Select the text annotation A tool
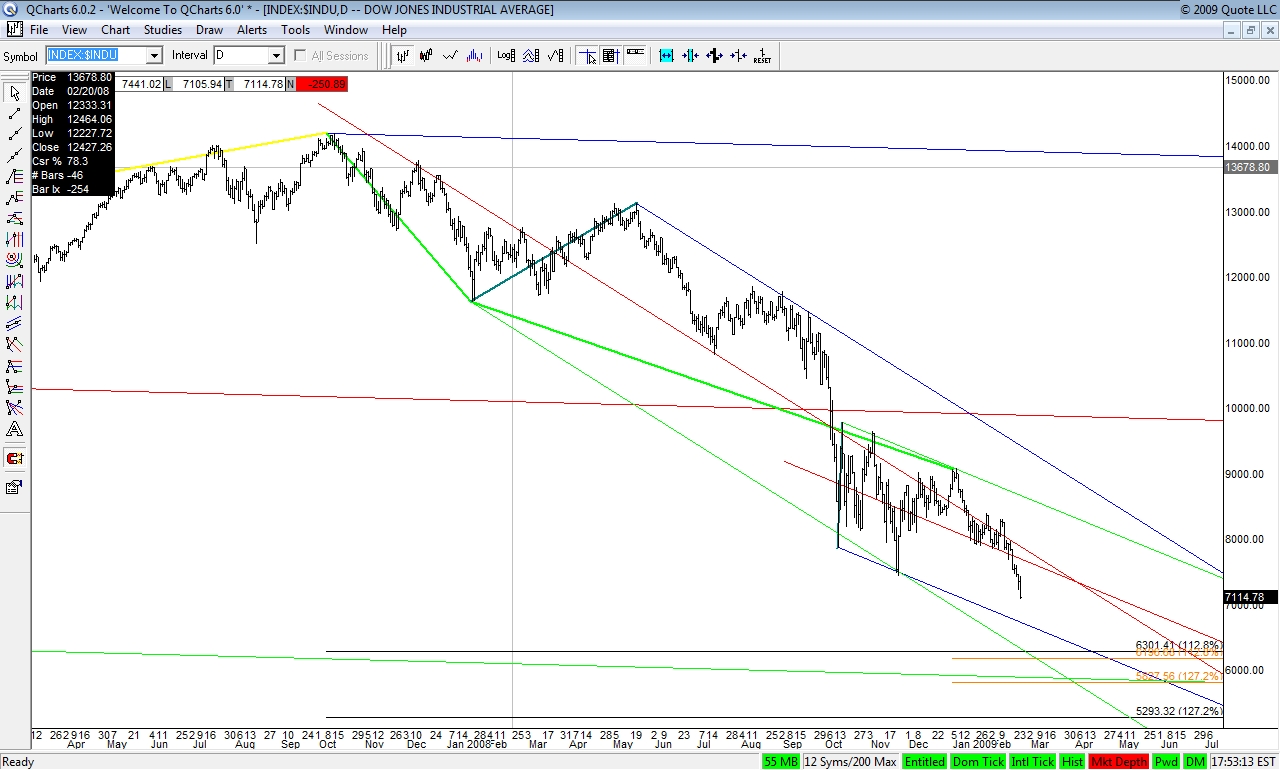The height and width of the screenshot is (770, 1280). [15, 429]
